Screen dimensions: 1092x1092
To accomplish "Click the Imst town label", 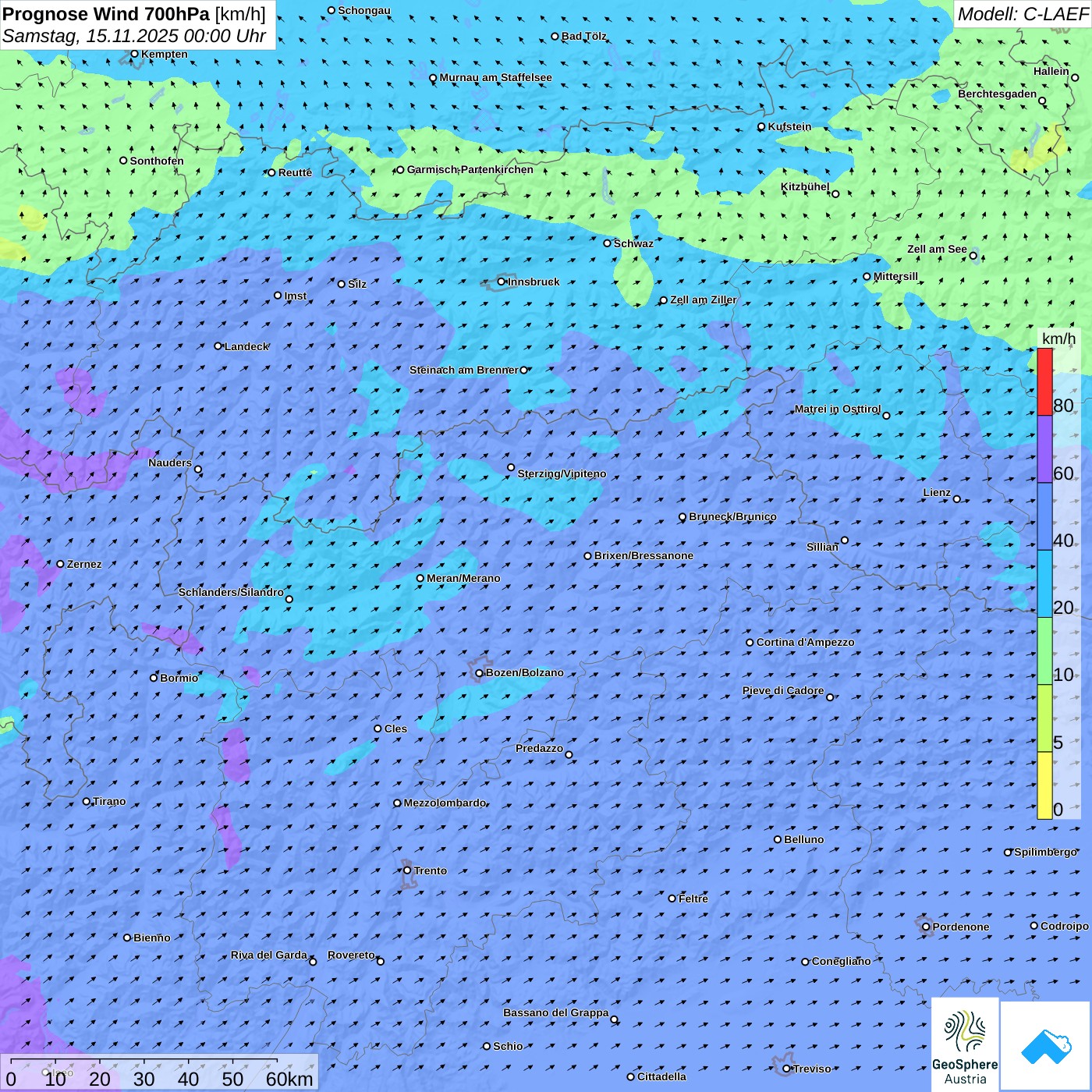I will 295,296.
